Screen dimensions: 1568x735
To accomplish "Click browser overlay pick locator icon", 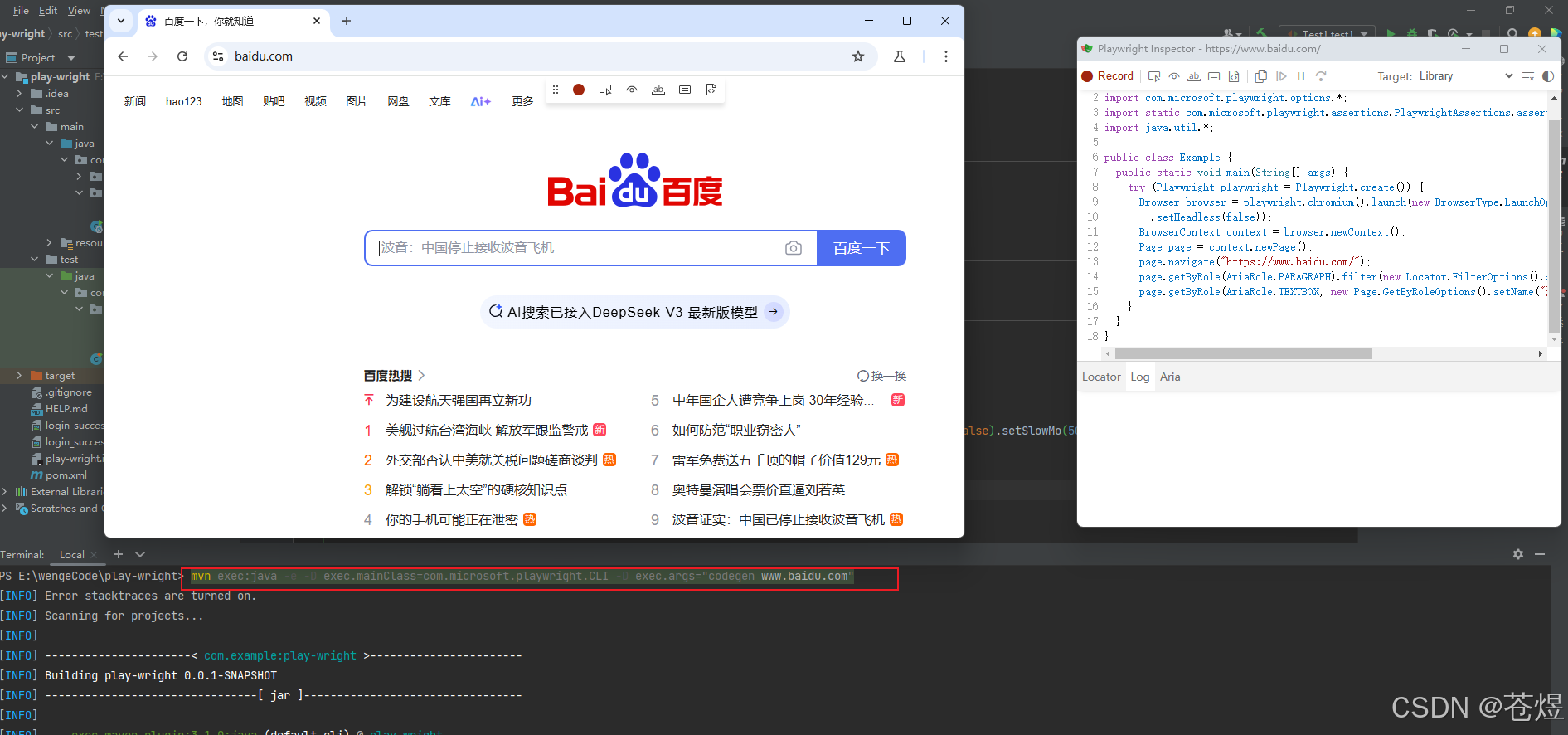I will 605,90.
